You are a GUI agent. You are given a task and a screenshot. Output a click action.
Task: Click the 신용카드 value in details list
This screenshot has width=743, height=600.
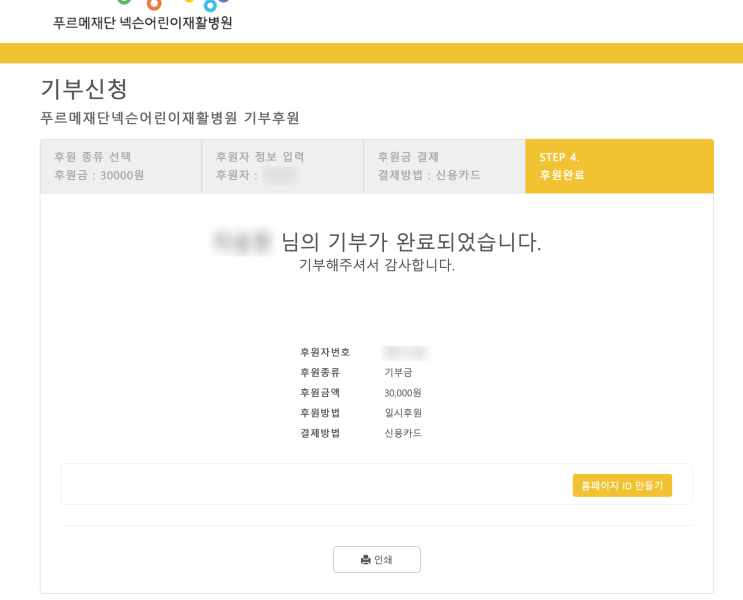point(403,433)
